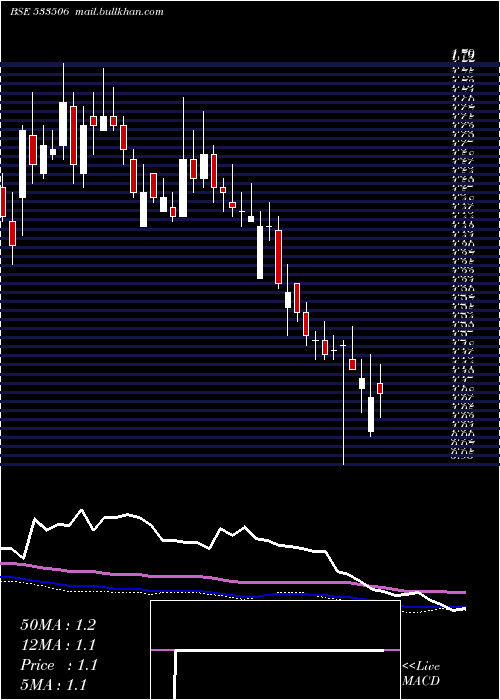Click the "50MA : 1.2" legend text
Screen dimensions: 500x700
(58, 625)
